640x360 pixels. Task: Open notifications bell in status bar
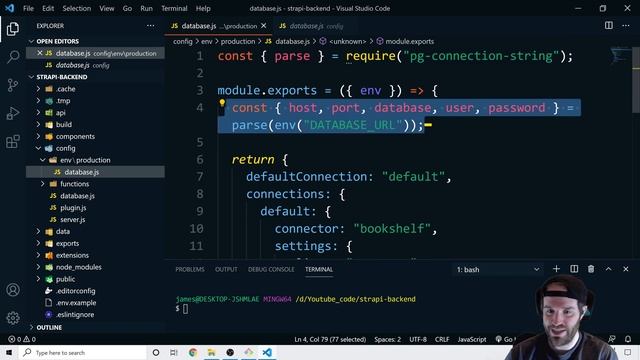(x=628, y=339)
